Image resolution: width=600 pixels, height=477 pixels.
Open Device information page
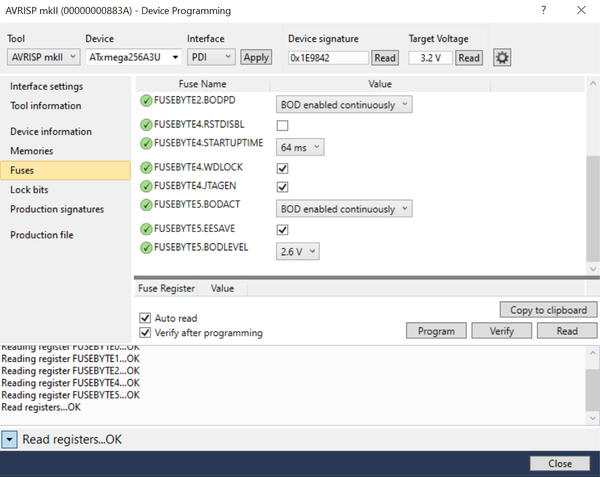(x=51, y=132)
